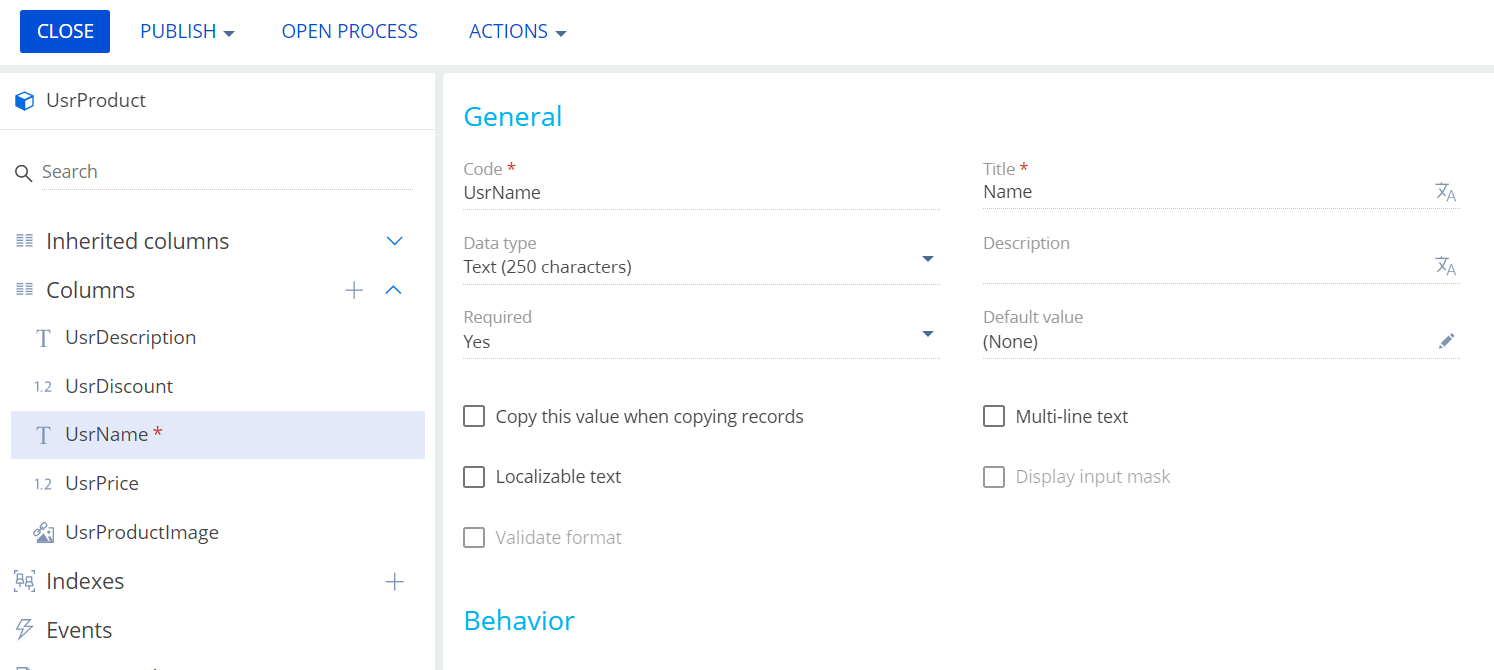Click the Behavior section heading
1494x670 pixels.
(x=519, y=620)
